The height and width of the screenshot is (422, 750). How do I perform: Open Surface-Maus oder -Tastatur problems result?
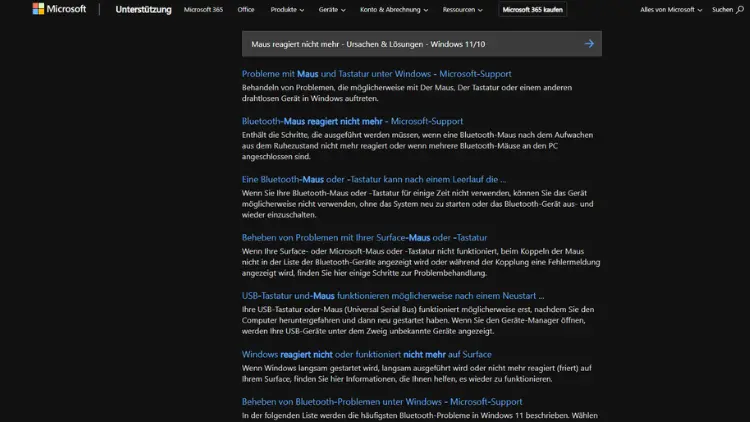364,237
